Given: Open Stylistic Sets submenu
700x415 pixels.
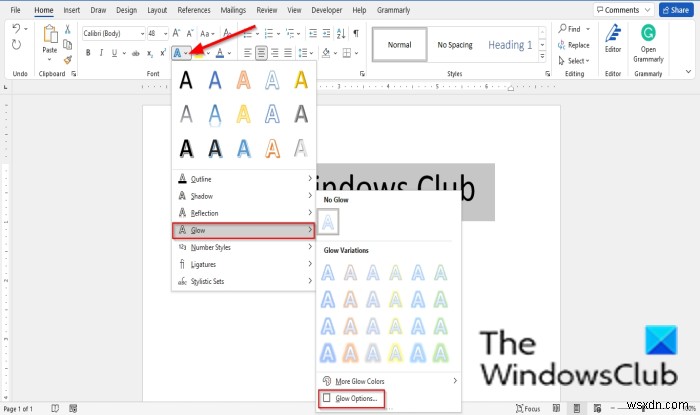Looking at the screenshot, I should [244, 281].
